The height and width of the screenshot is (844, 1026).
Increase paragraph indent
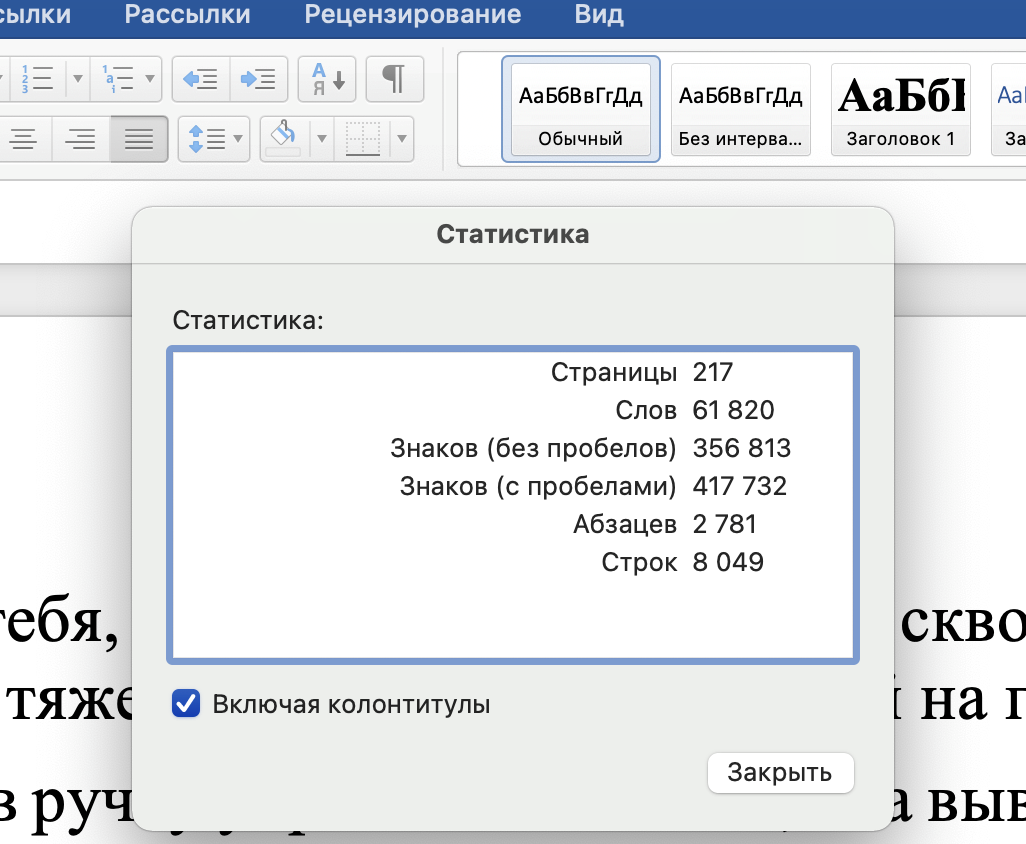pos(259,79)
